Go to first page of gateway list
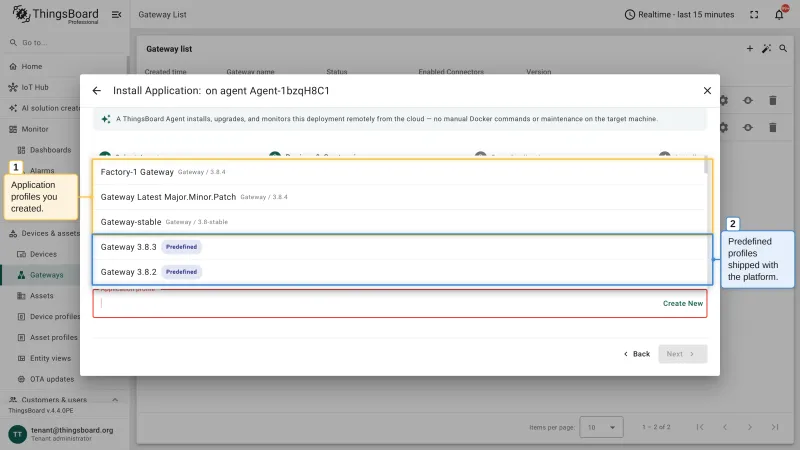Image resolution: width=800 pixels, height=450 pixels. [700, 427]
